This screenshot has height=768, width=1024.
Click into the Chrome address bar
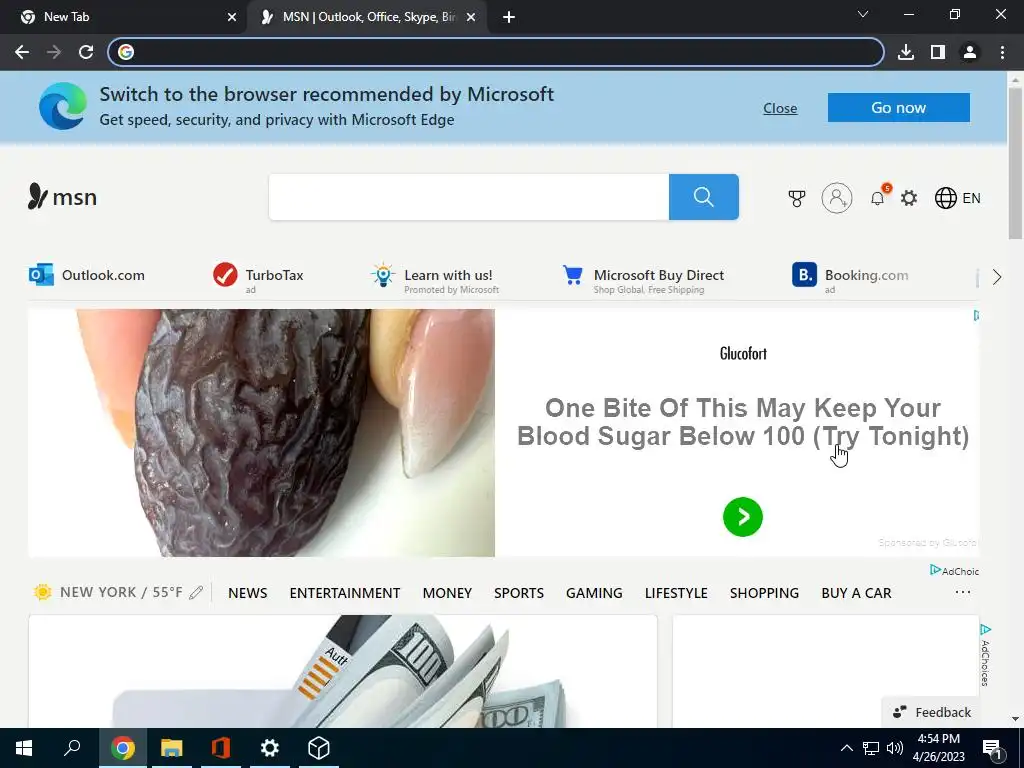tap(496, 52)
